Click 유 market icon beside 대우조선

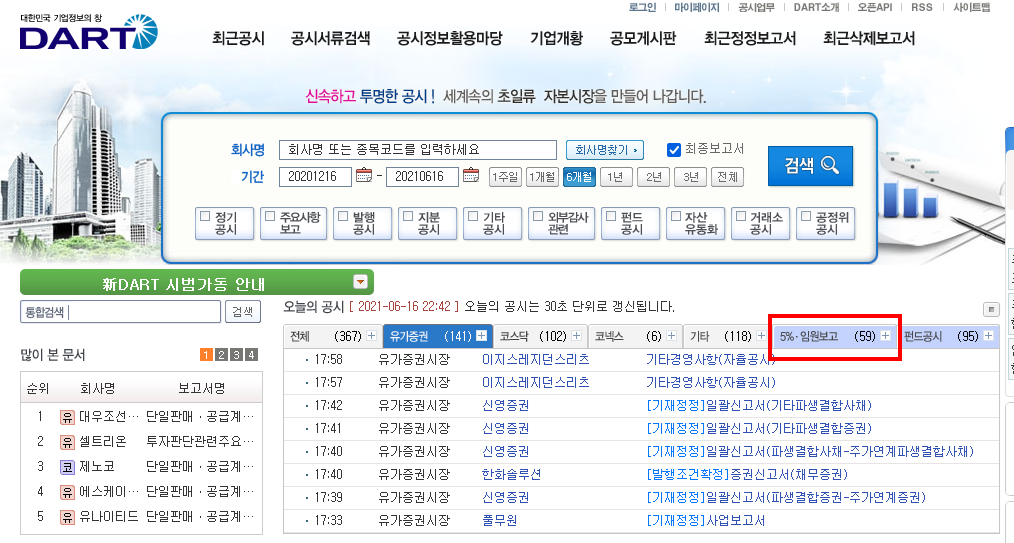coord(67,417)
